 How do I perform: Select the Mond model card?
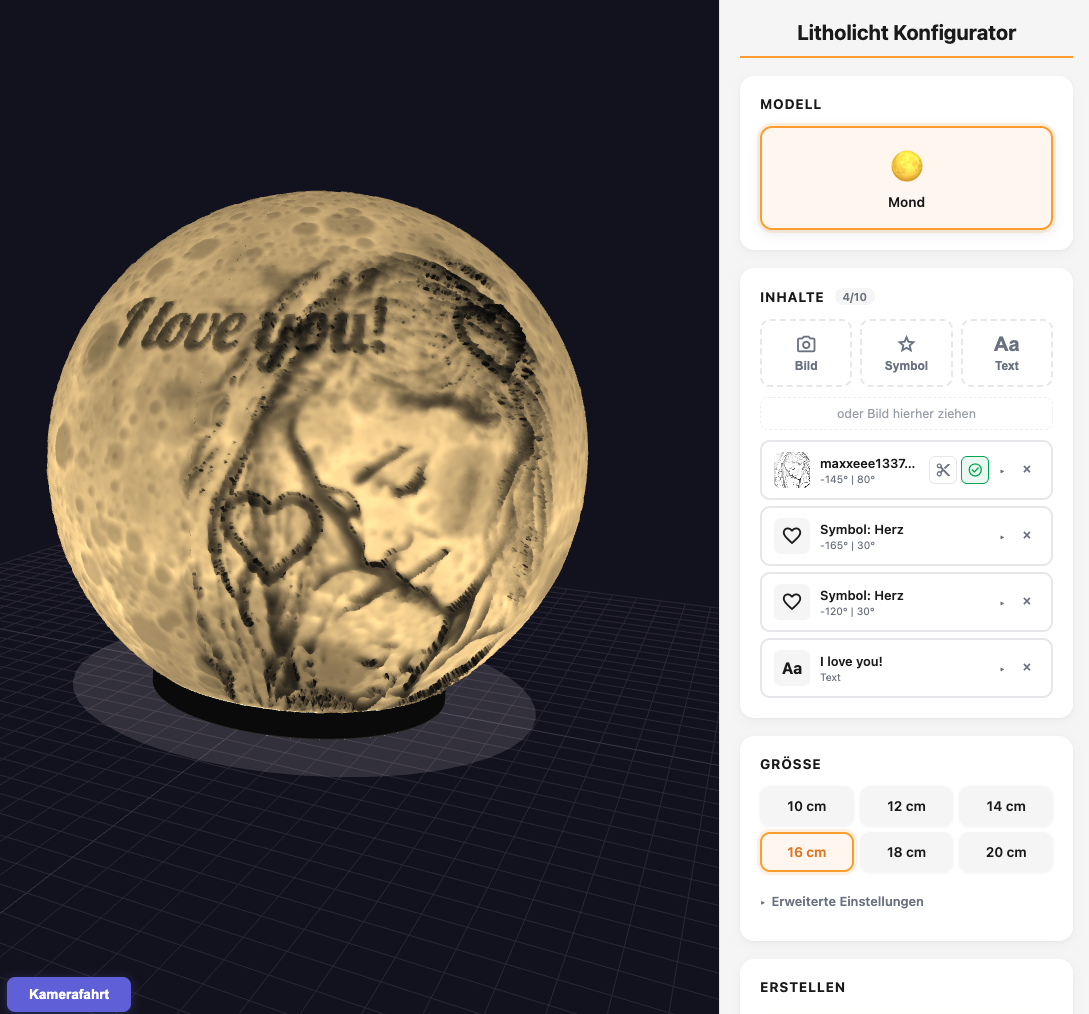pyautogui.click(x=906, y=178)
